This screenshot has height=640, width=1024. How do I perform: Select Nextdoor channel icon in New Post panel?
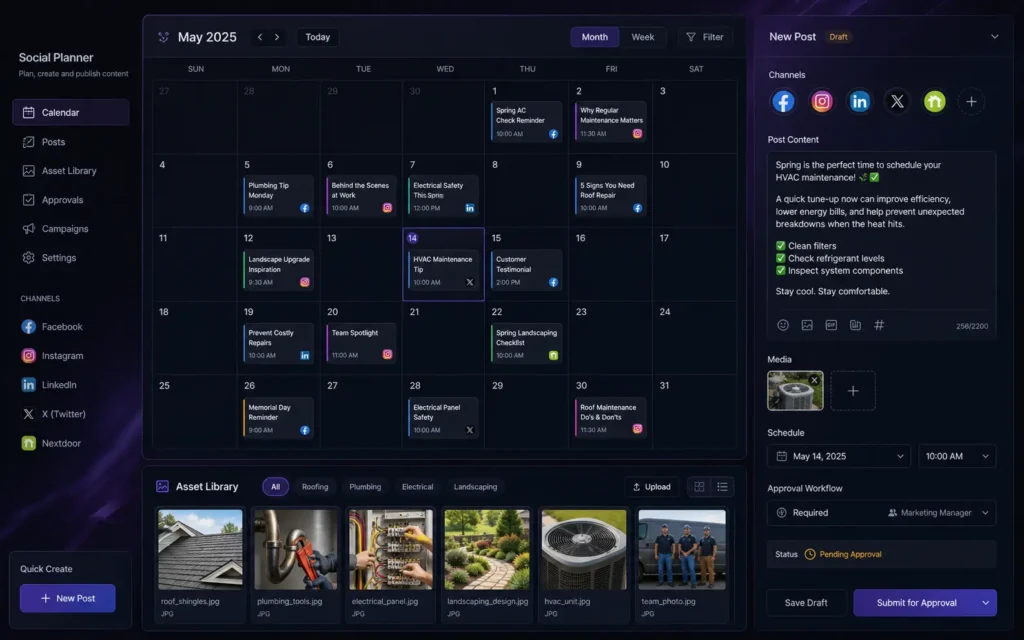pos(935,102)
